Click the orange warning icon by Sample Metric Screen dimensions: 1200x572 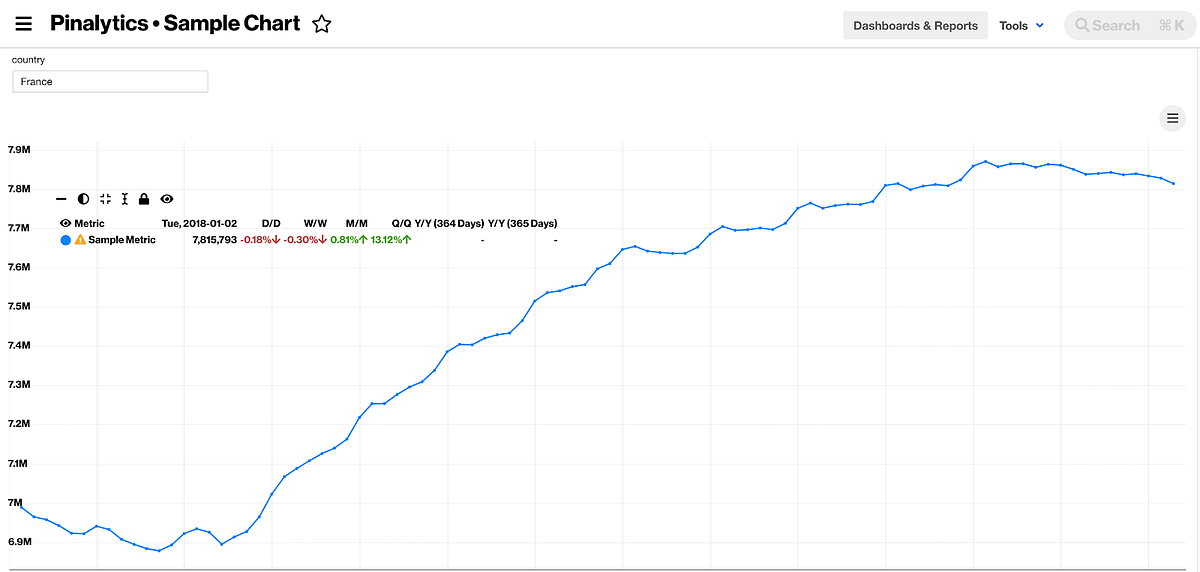[x=81, y=240]
